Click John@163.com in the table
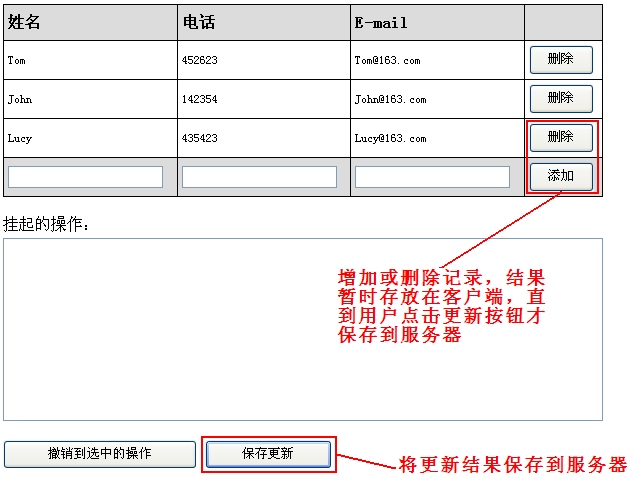Viewport: 636px width, 485px height. [390, 99]
